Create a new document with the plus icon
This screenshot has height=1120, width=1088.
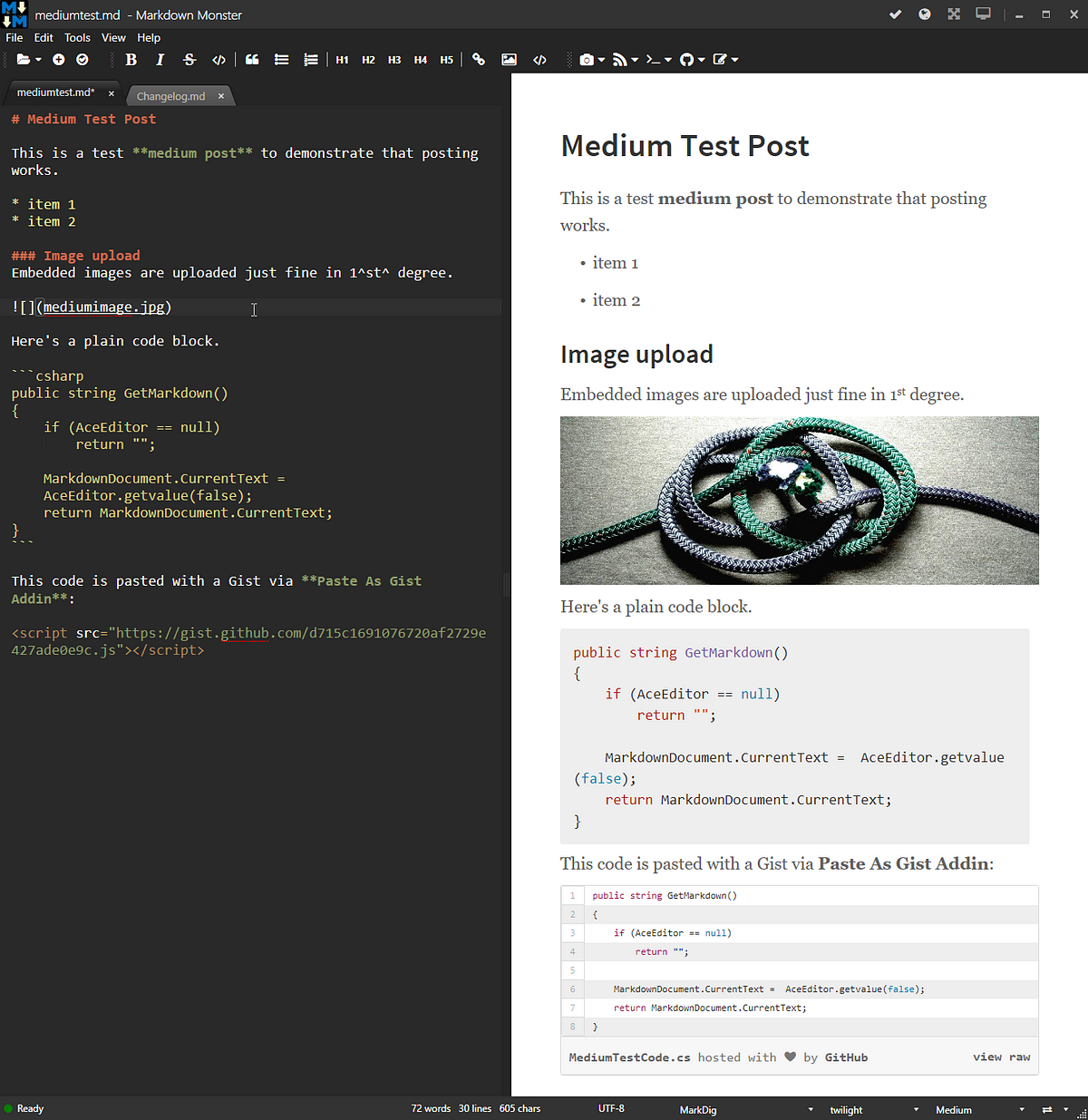[x=58, y=60]
